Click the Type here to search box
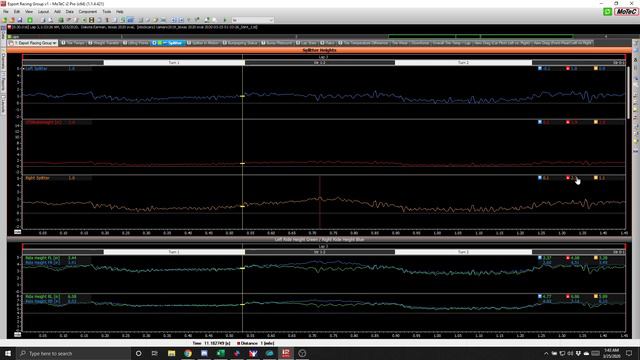The width and height of the screenshot is (640, 360). [x=73, y=353]
